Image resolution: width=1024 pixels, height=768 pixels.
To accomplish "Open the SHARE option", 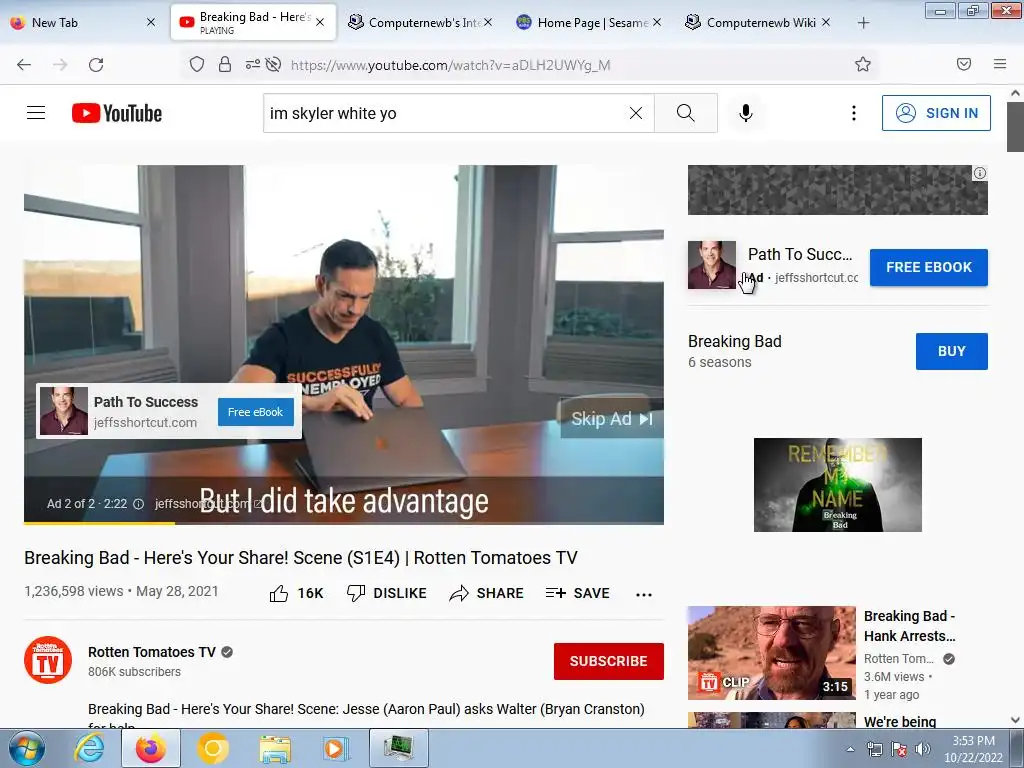I will [x=487, y=593].
